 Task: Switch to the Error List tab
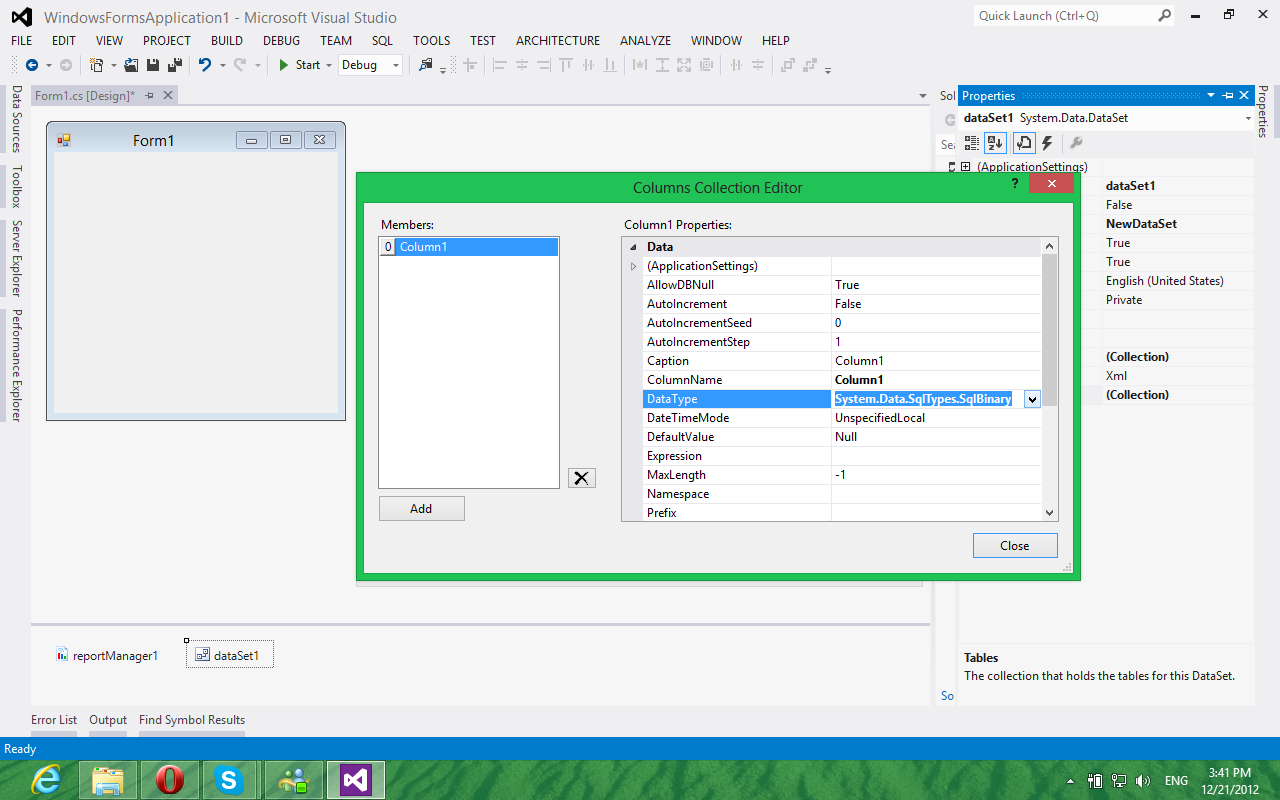point(54,719)
